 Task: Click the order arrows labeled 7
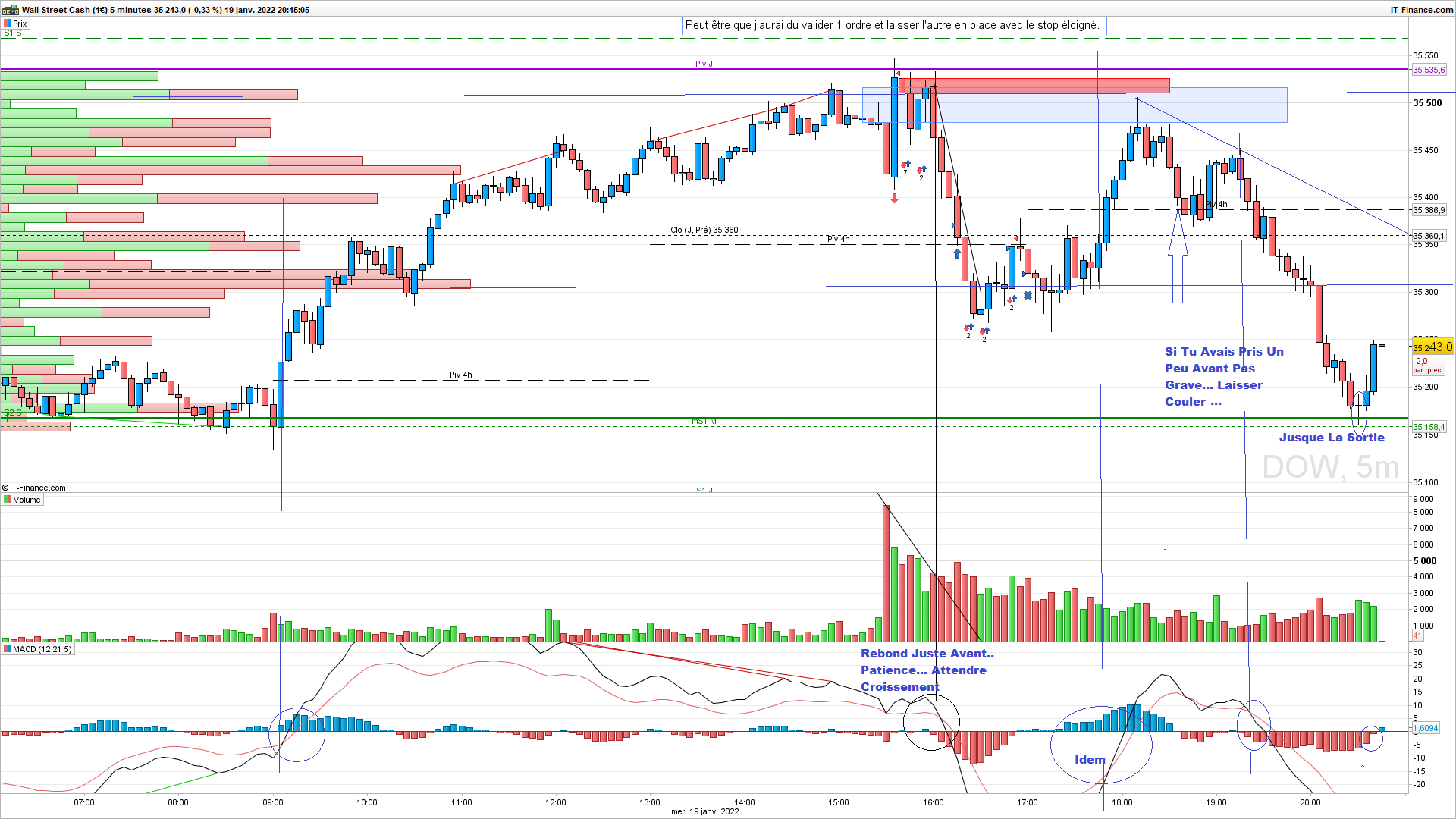tap(905, 165)
